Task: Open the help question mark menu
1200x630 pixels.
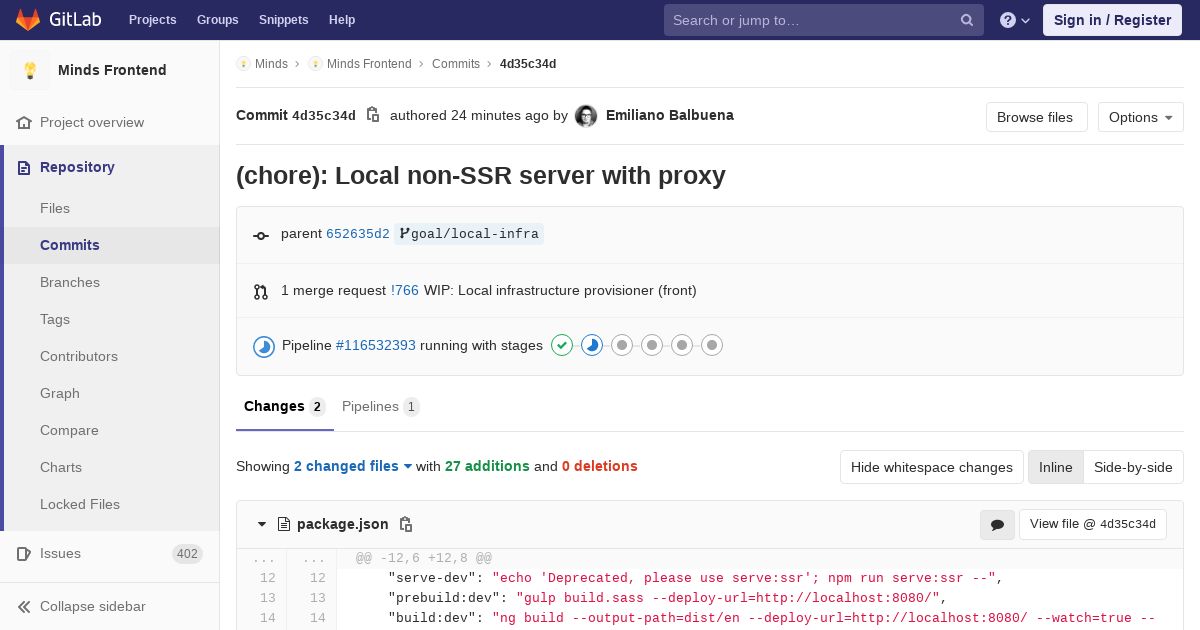Action: [x=1014, y=20]
